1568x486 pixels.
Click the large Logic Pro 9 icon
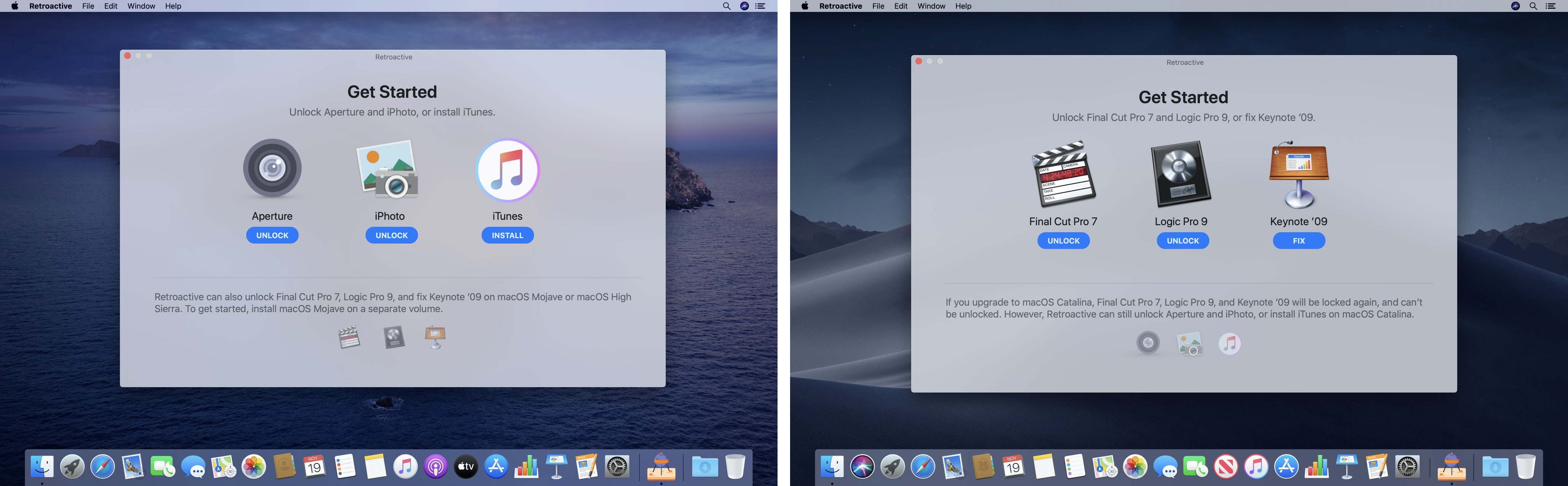point(1180,175)
